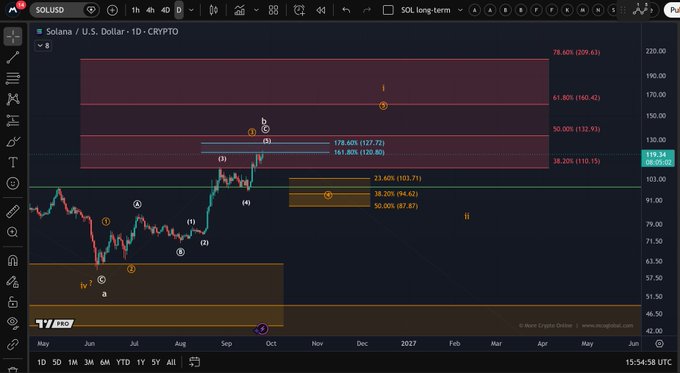Toggle lock all drawings padlock

click(13, 302)
